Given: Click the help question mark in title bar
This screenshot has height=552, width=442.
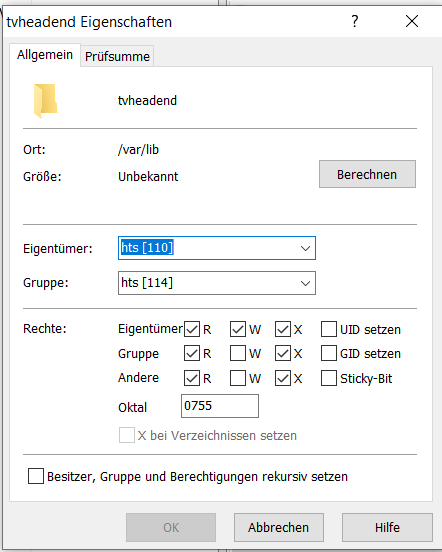Looking at the screenshot, I should tap(355, 21).
